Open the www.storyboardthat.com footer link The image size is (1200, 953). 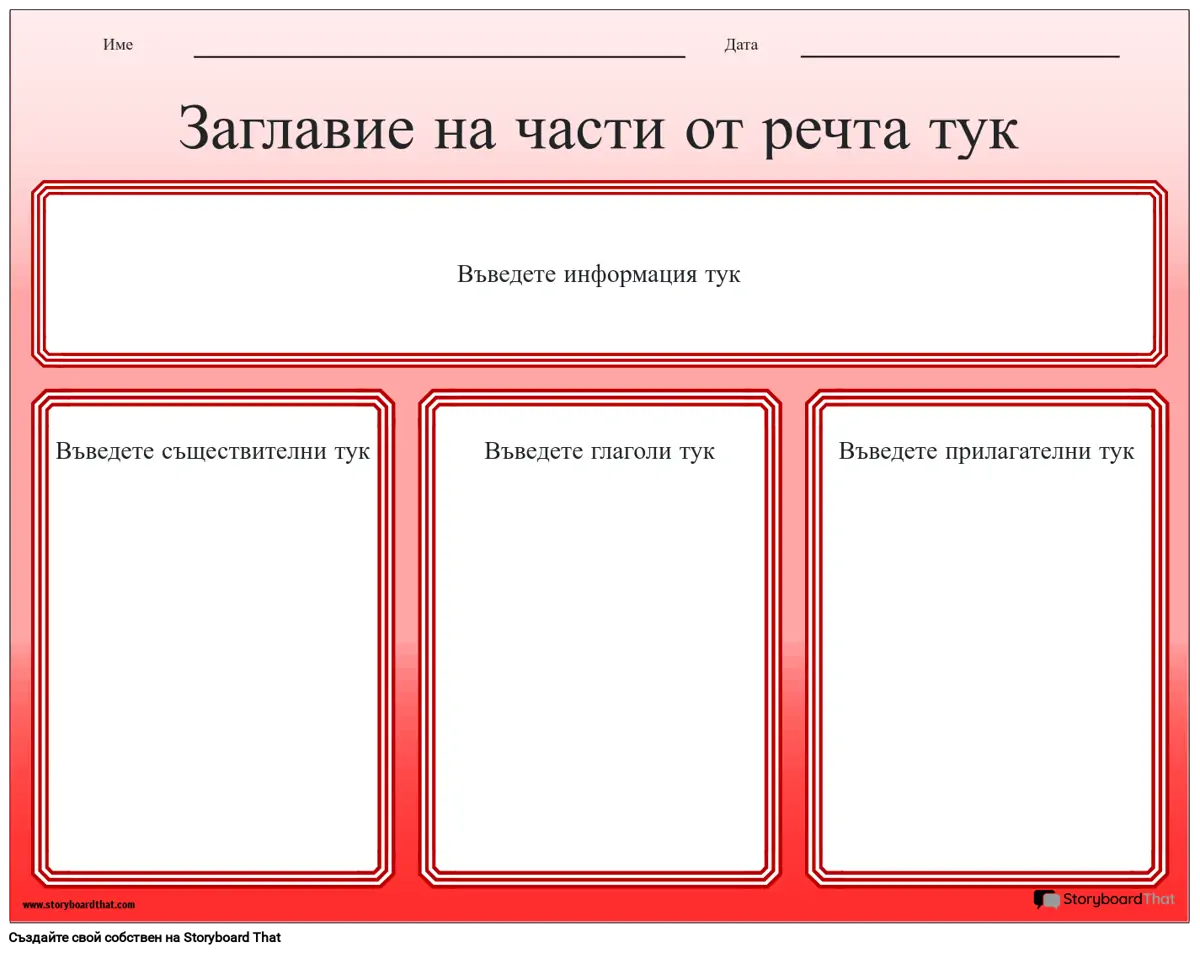pos(78,905)
